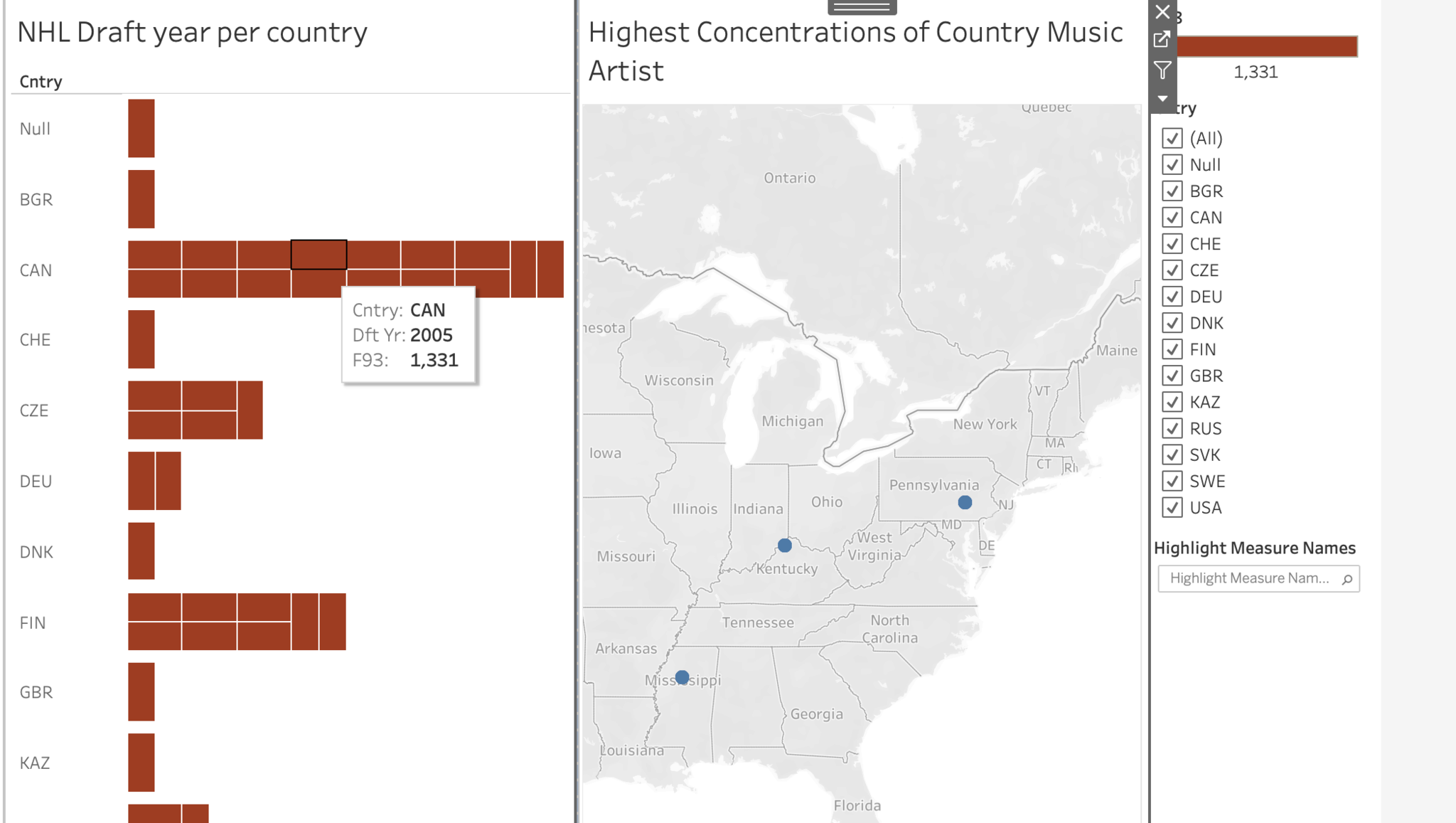This screenshot has width=1456, height=823.
Task: Uncheck the (All) filter checkbox
Action: [x=1172, y=138]
